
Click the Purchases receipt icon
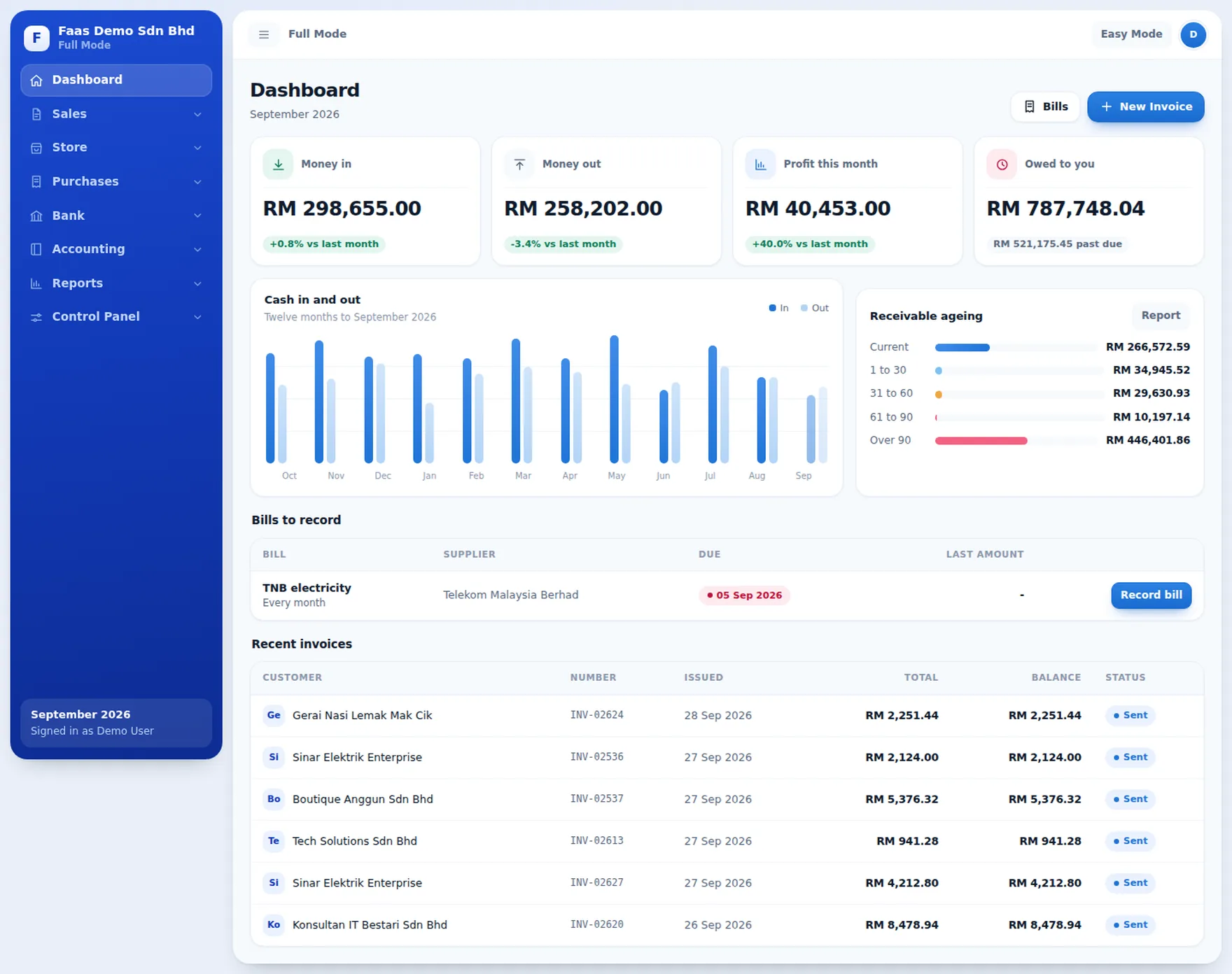pos(36,182)
